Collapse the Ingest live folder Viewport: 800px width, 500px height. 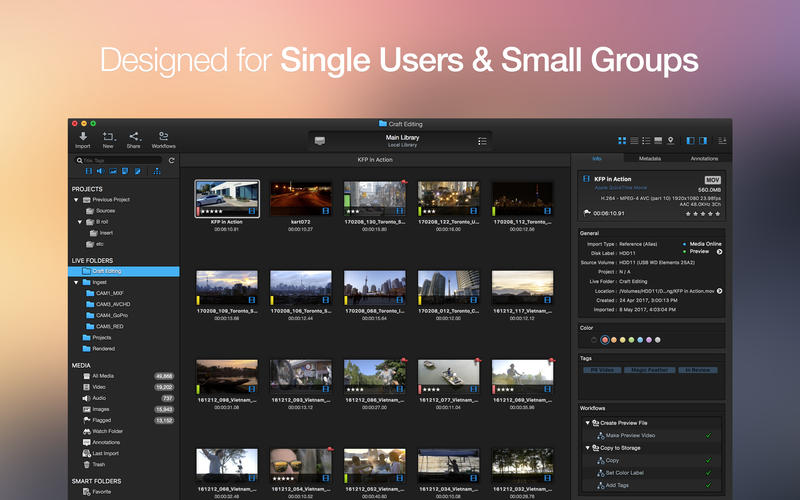click(76, 282)
